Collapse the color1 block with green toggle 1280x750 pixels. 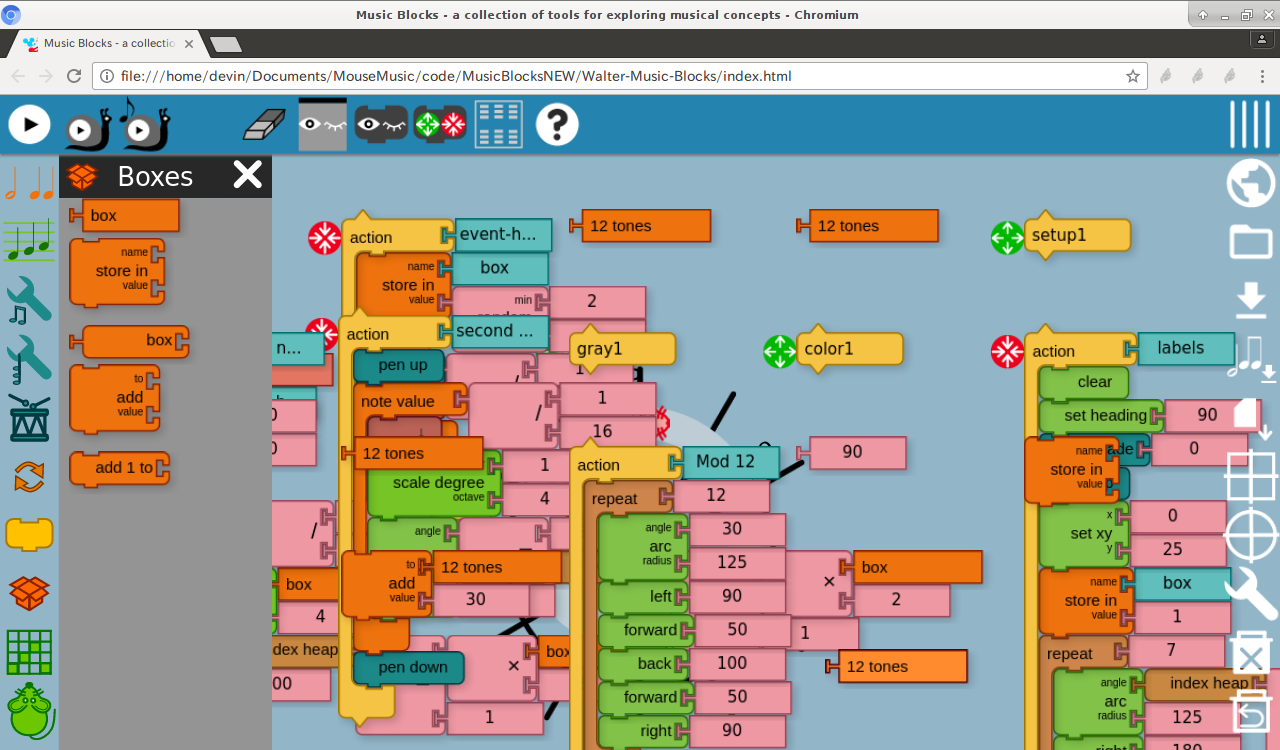coord(780,351)
